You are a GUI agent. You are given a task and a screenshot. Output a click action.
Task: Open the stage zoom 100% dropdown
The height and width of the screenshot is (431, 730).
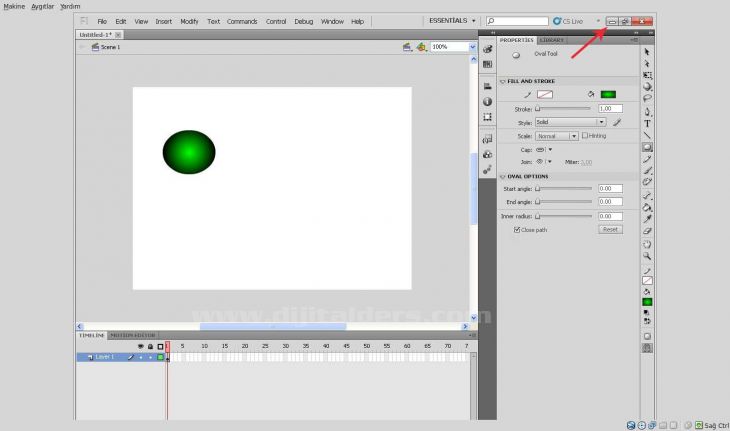[x=473, y=47]
